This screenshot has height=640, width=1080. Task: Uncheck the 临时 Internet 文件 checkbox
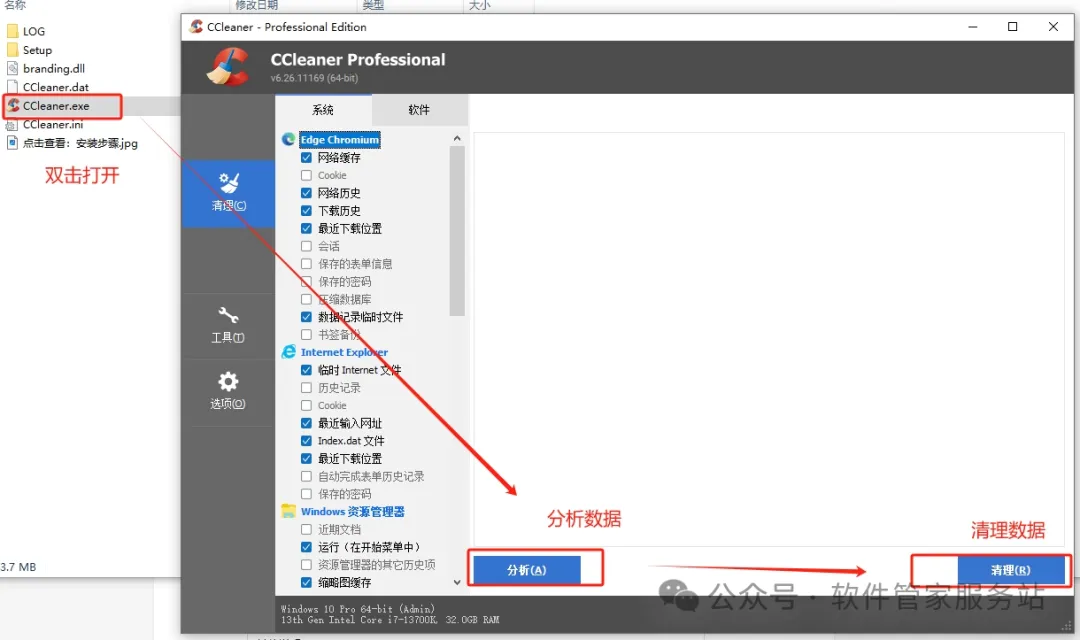(x=307, y=370)
